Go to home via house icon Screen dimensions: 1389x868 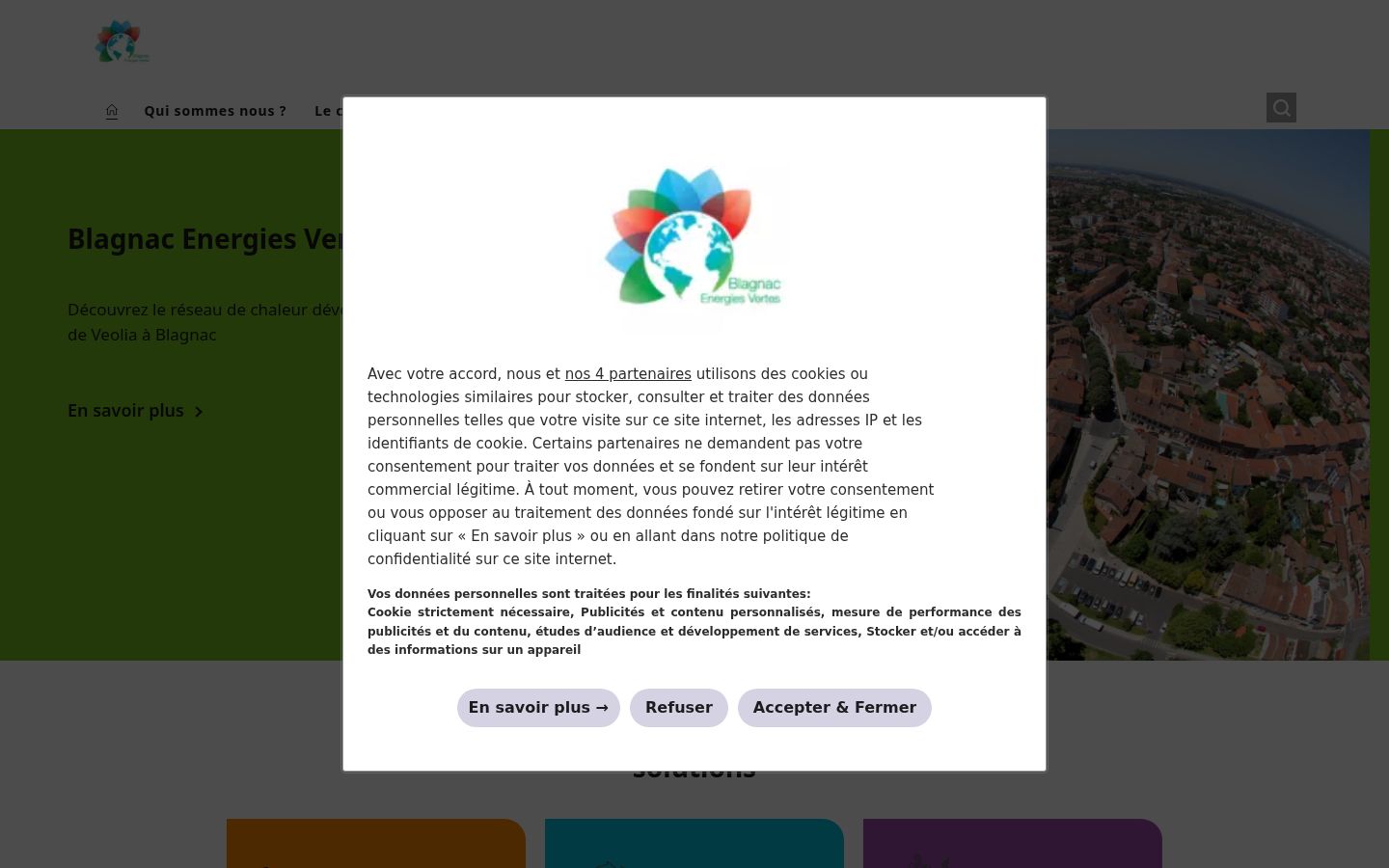click(112, 111)
